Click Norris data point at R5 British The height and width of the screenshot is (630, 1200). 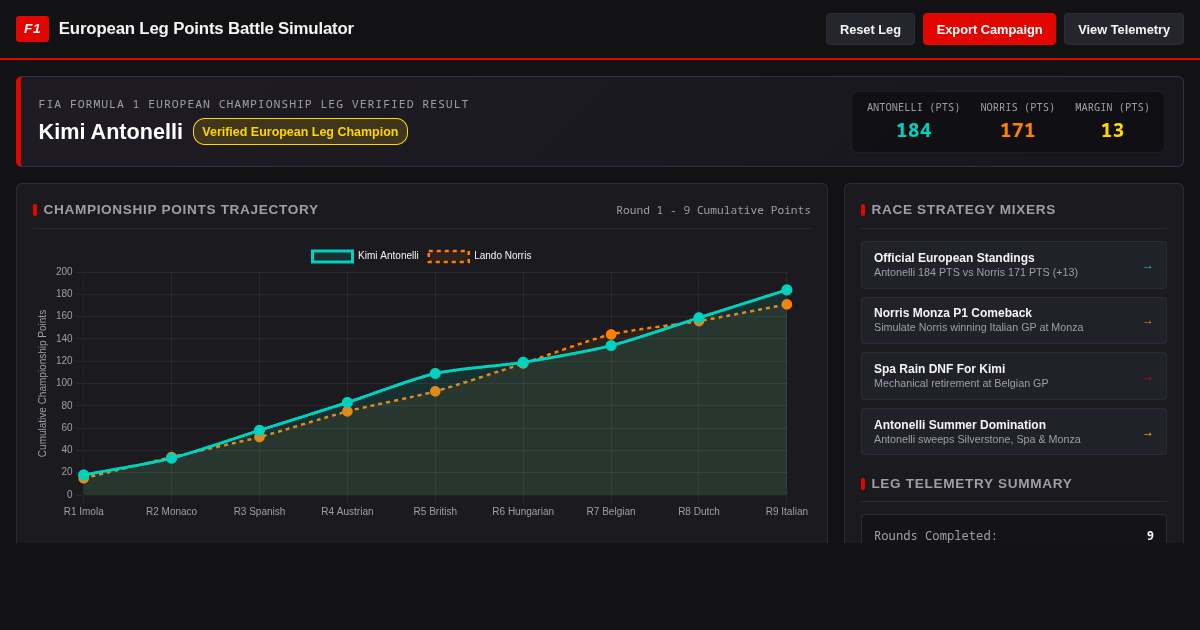click(x=435, y=391)
